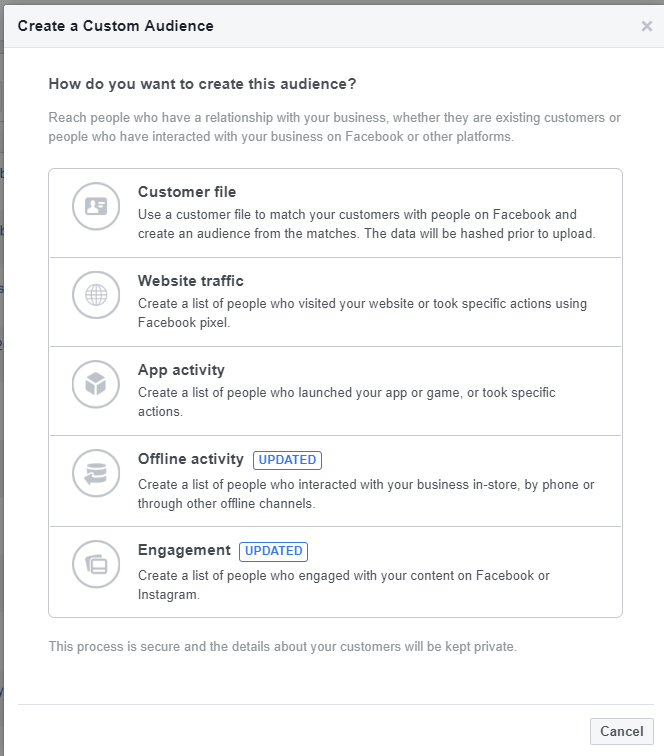Image resolution: width=664 pixels, height=756 pixels.
Task: Click the App activity cube icon
Action: tap(96, 384)
